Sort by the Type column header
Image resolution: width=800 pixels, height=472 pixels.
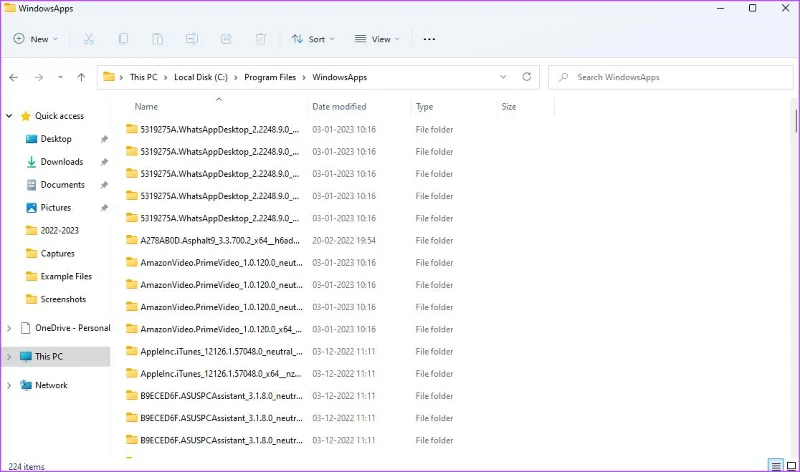[424, 107]
